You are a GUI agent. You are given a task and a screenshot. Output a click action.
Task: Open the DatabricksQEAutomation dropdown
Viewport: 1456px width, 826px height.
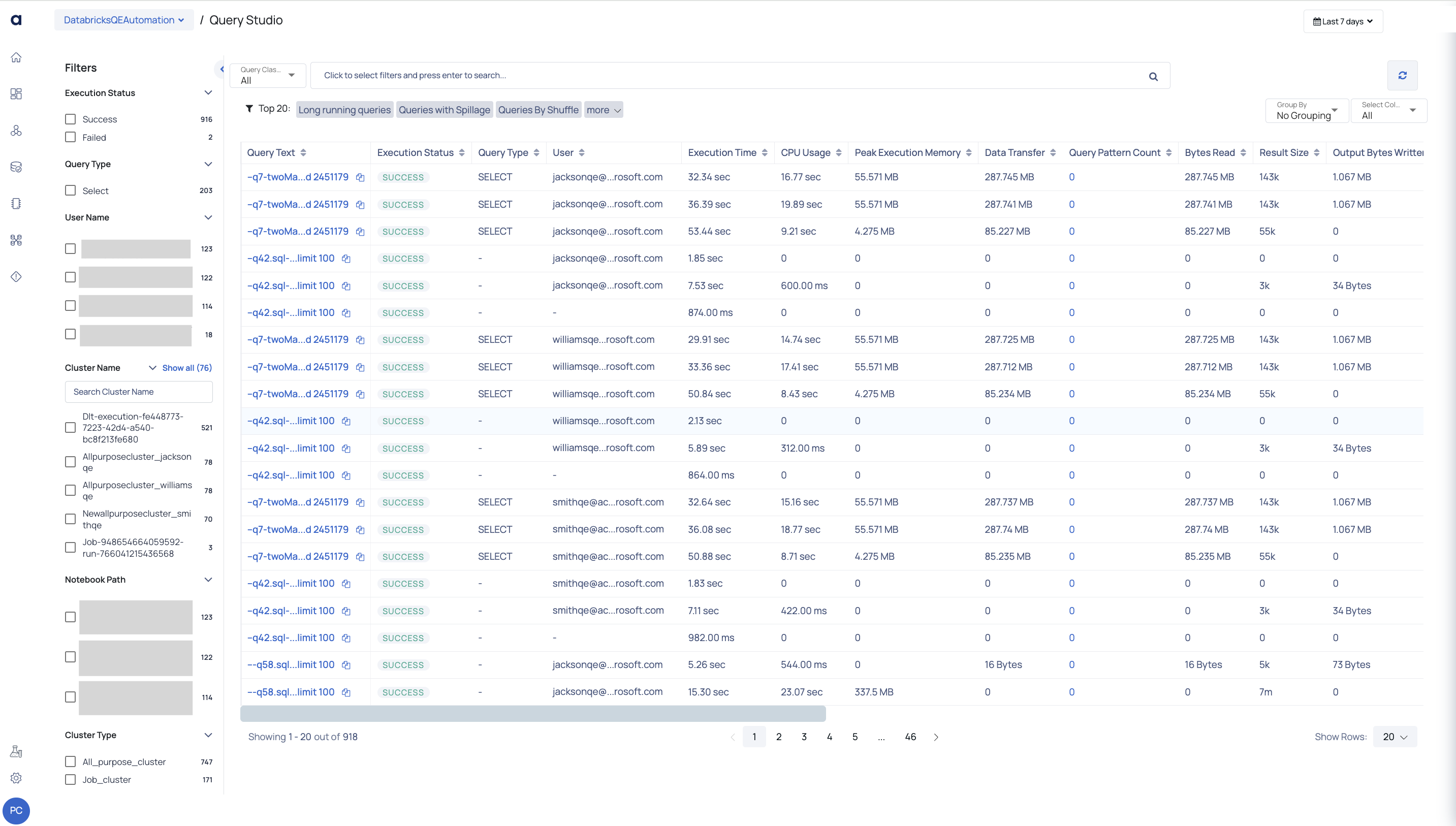[x=123, y=20]
